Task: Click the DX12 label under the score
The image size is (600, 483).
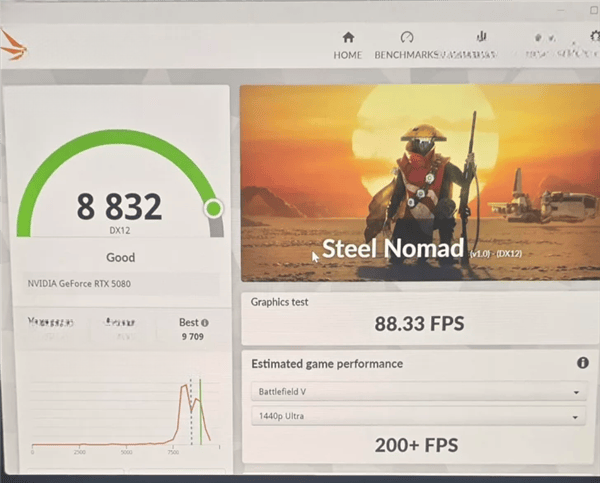Action: [x=120, y=230]
